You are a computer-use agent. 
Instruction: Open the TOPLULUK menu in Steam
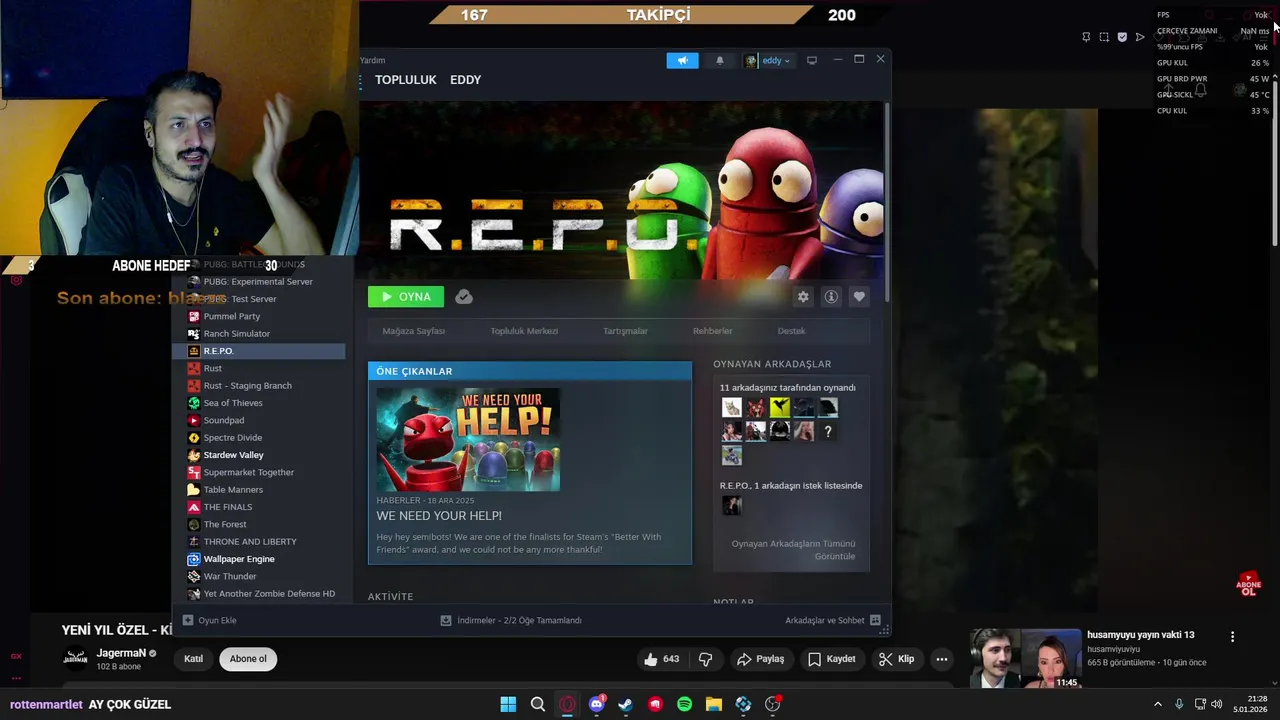pos(405,80)
